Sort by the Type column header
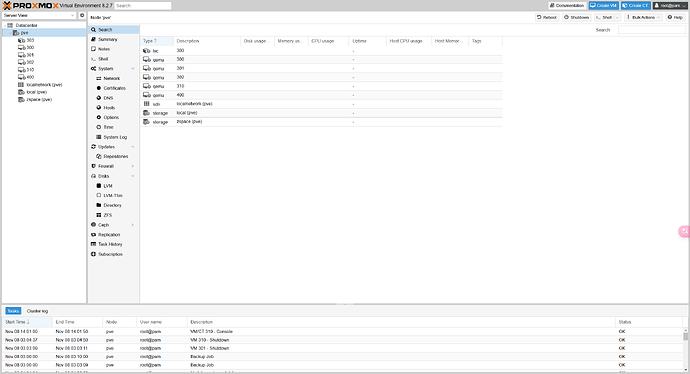Screen dimensions: 690x374 click(x=157, y=41)
